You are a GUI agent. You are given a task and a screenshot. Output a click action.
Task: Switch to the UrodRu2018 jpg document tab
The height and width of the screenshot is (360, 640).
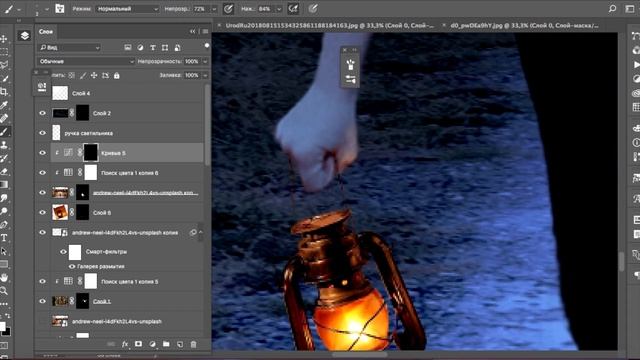330,25
